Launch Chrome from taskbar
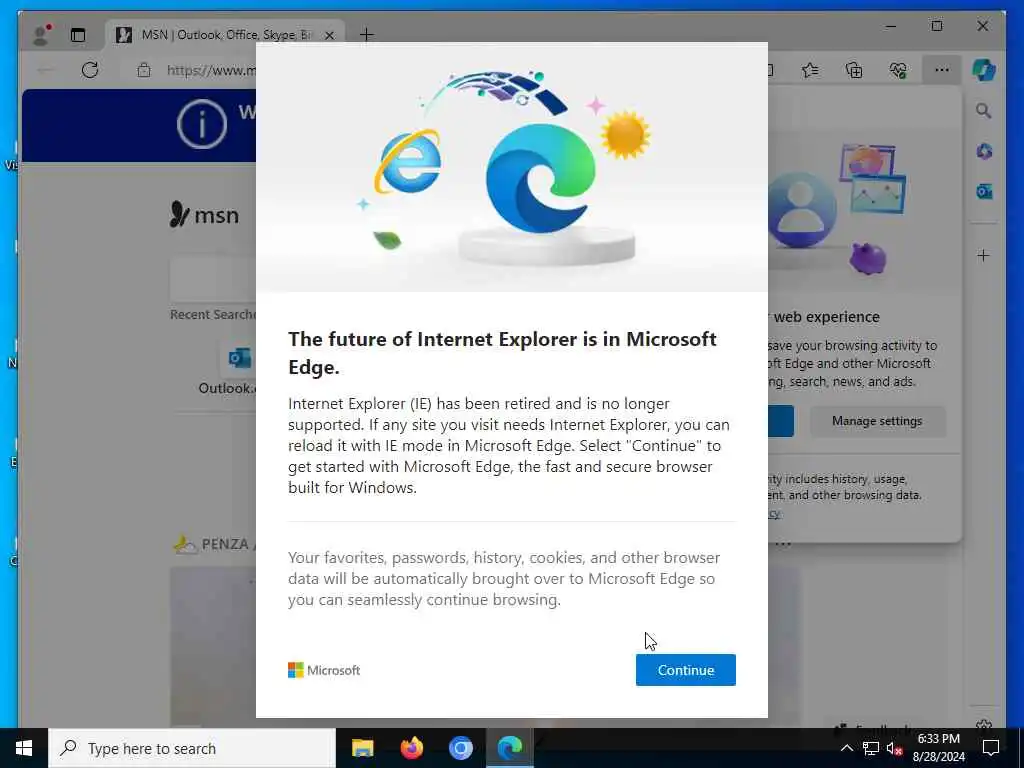 (x=460, y=748)
